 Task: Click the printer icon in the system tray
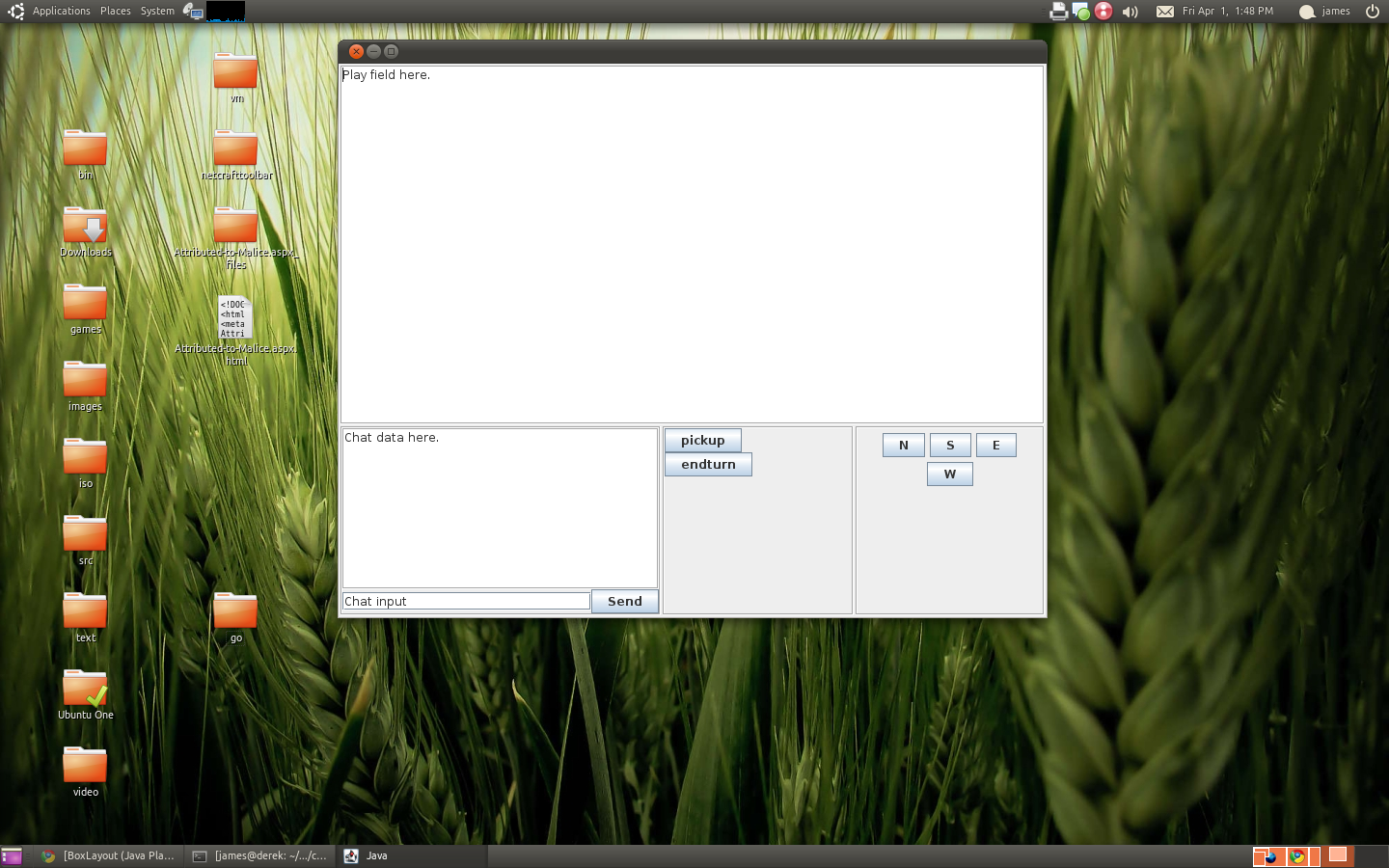[x=1058, y=12]
